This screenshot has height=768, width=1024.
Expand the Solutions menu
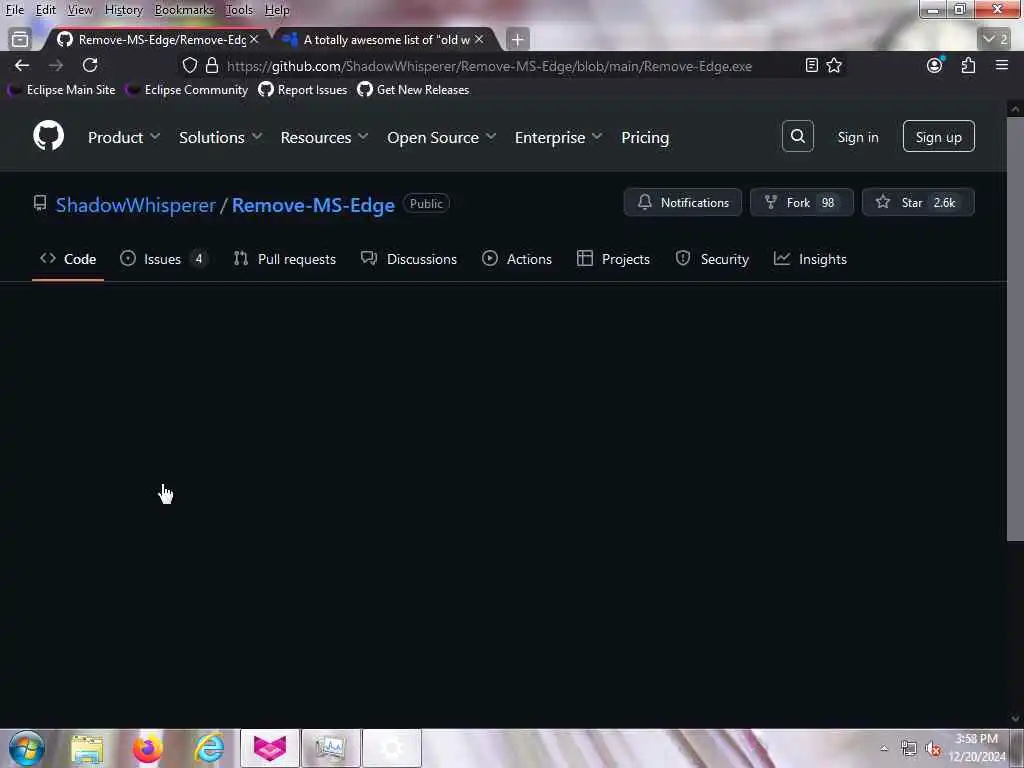[x=220, y=137]
